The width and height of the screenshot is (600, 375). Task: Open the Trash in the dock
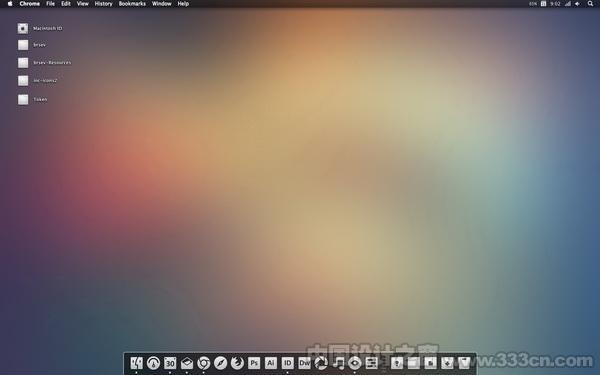(464, 363)
